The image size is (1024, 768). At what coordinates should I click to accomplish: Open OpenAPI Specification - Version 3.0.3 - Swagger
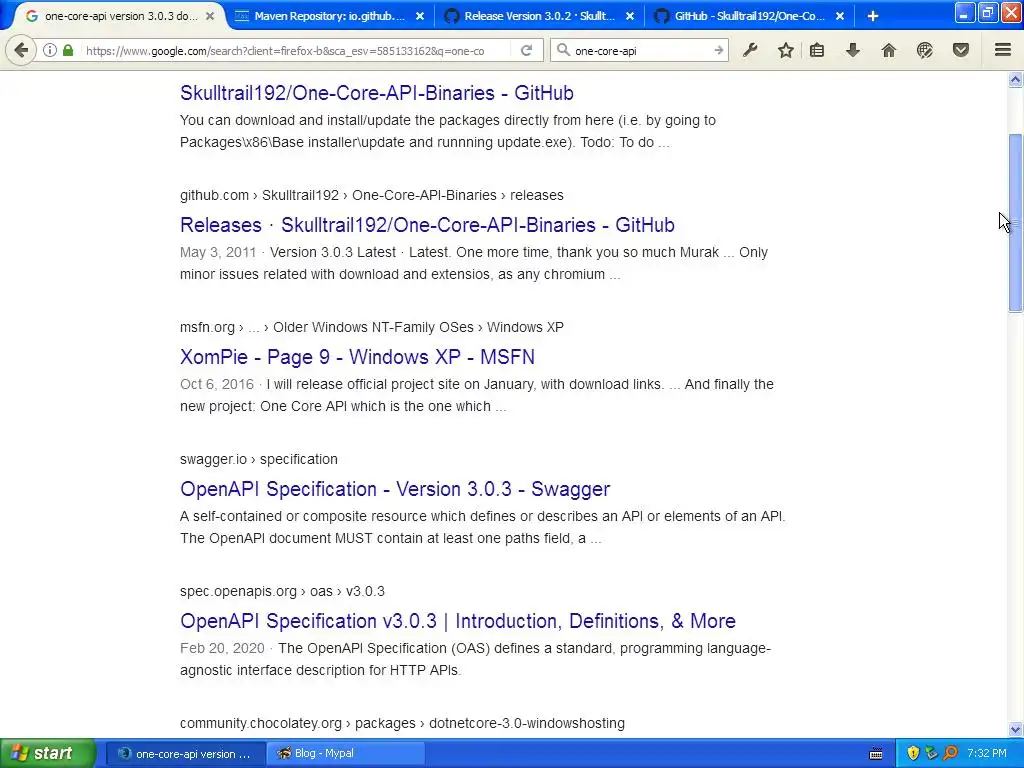click(395, 488)
